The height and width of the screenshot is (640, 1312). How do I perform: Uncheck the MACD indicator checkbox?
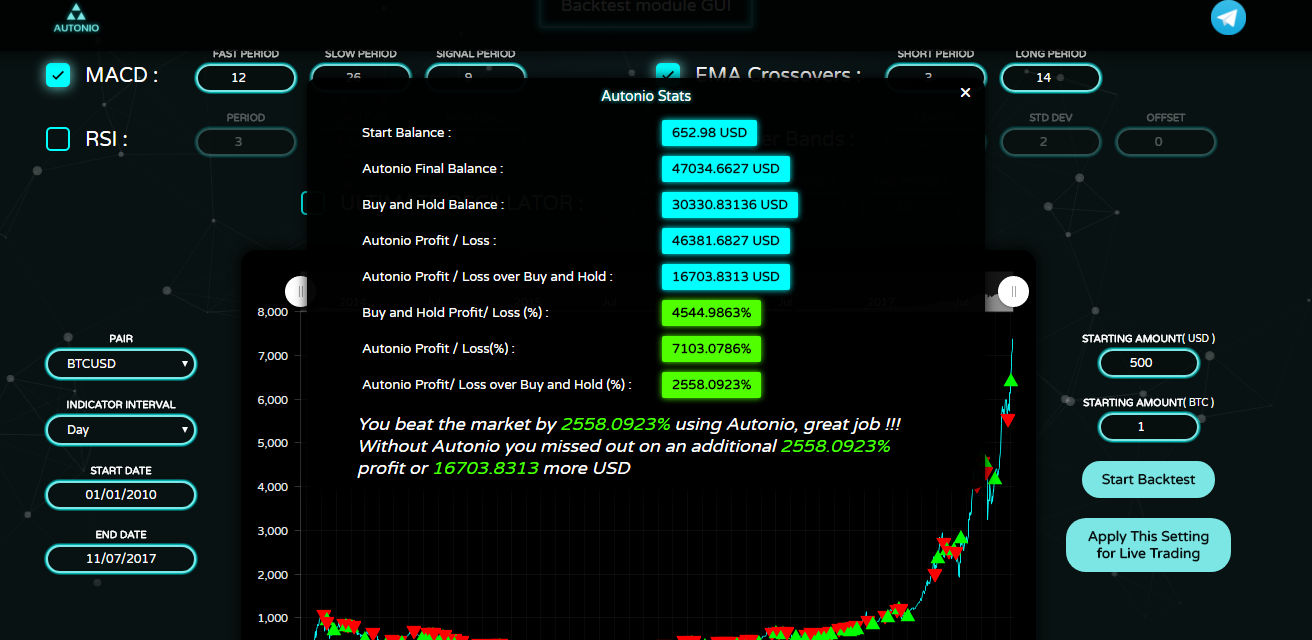(x=58, y=75)
